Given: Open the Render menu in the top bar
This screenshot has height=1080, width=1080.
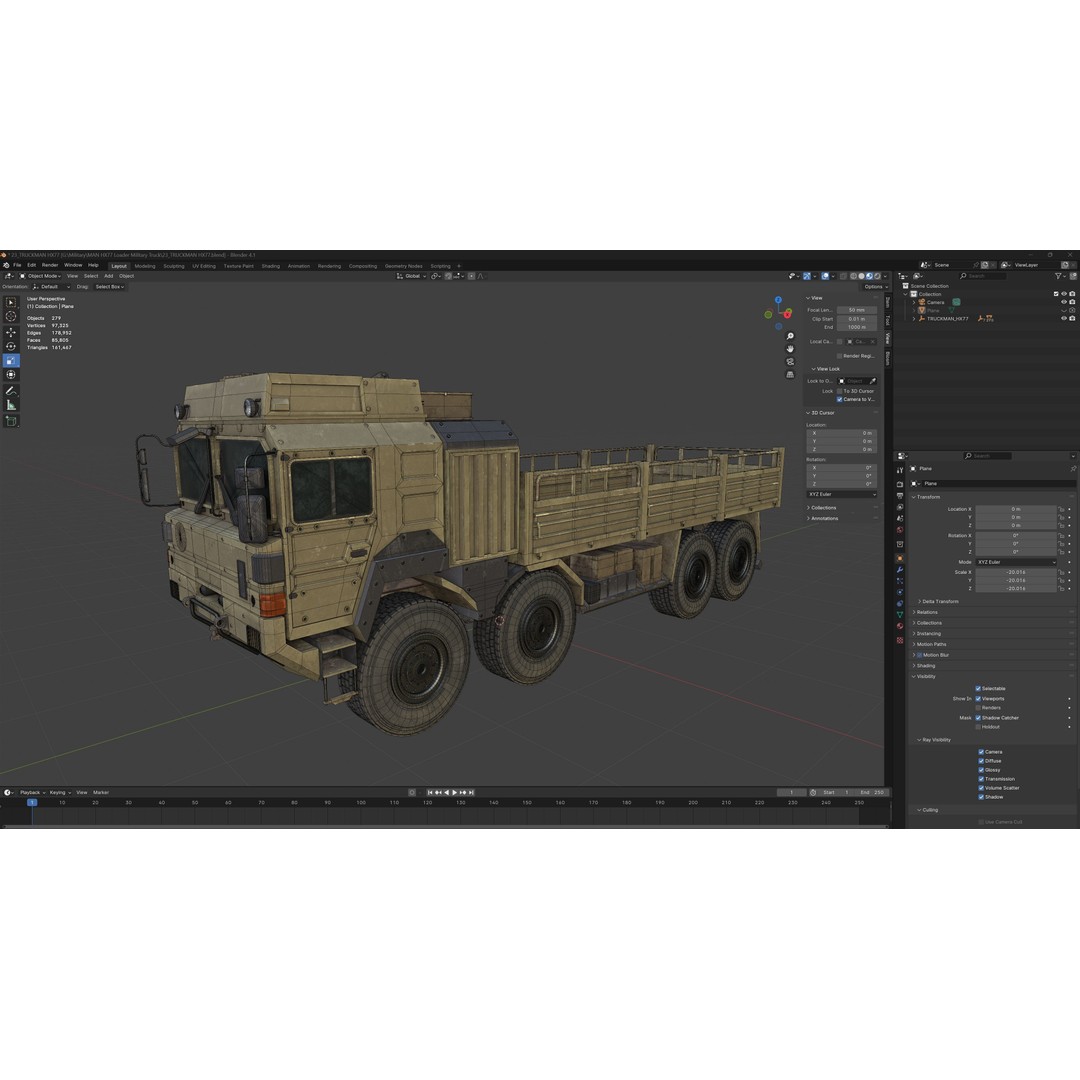Looking at the screenshot, I should (x=50, y=266).
